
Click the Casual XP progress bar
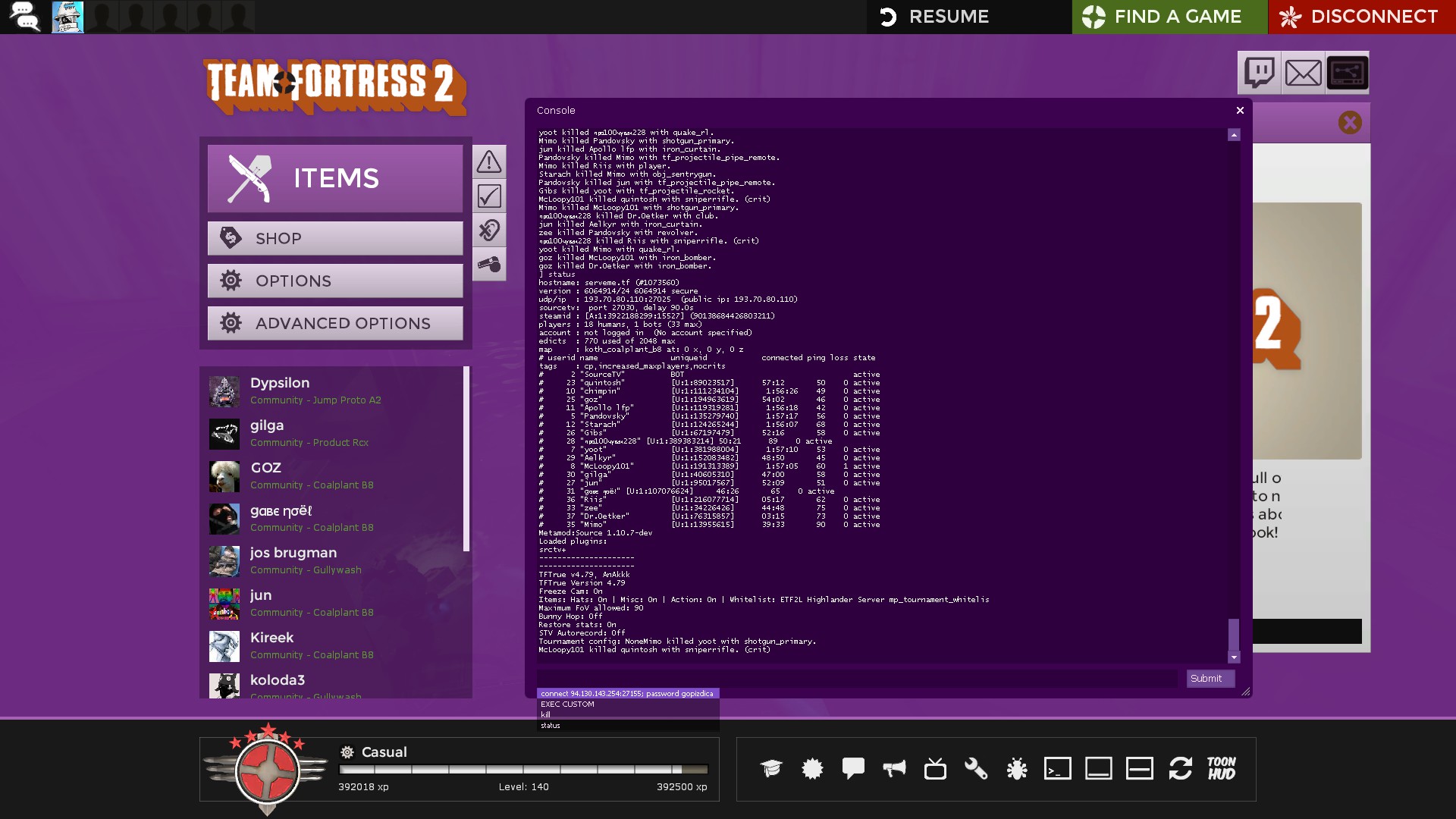point(523,769)
